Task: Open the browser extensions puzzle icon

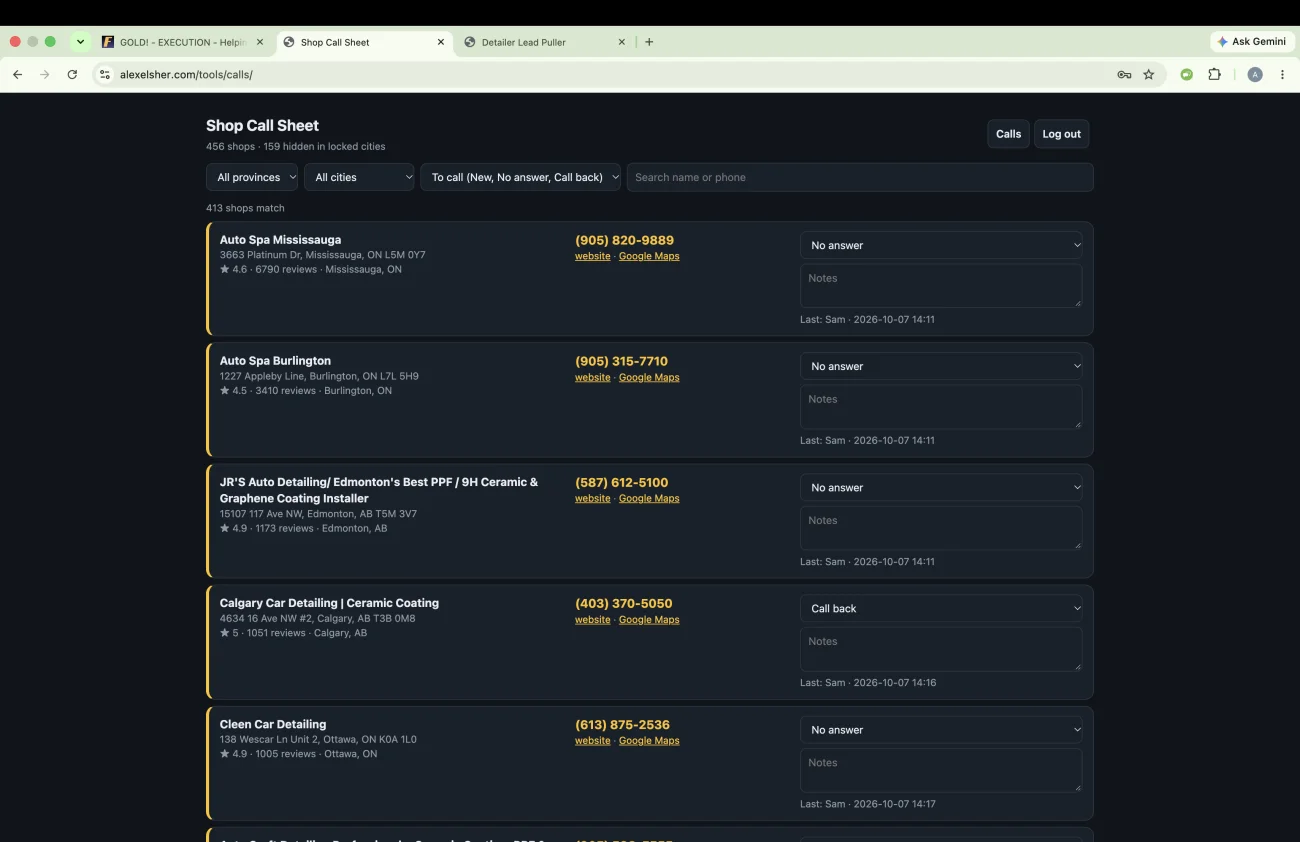Action: [1215, 74]
